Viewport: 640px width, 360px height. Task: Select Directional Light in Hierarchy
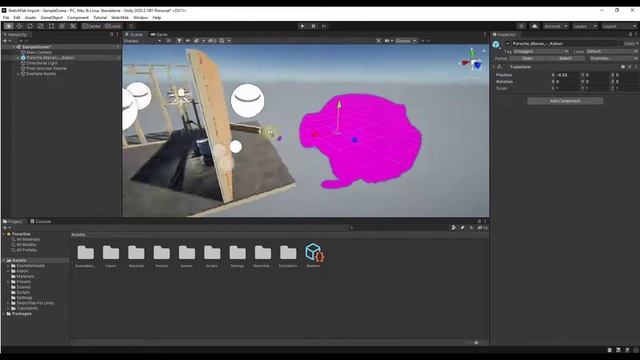pyautogui.click(x=42, y=63)
